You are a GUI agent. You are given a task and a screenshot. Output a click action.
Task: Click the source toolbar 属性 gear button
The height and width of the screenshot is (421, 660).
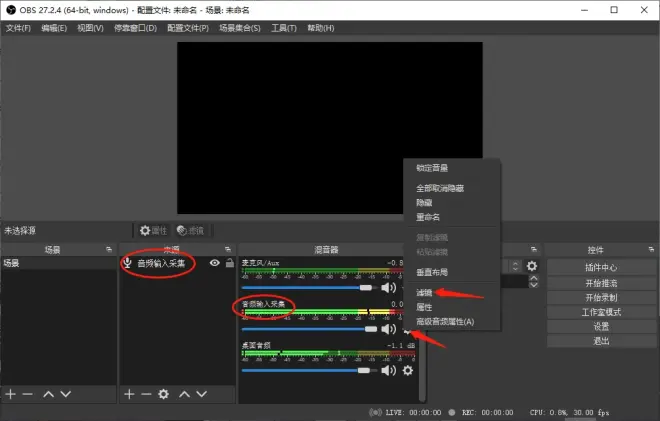(153, 230)
